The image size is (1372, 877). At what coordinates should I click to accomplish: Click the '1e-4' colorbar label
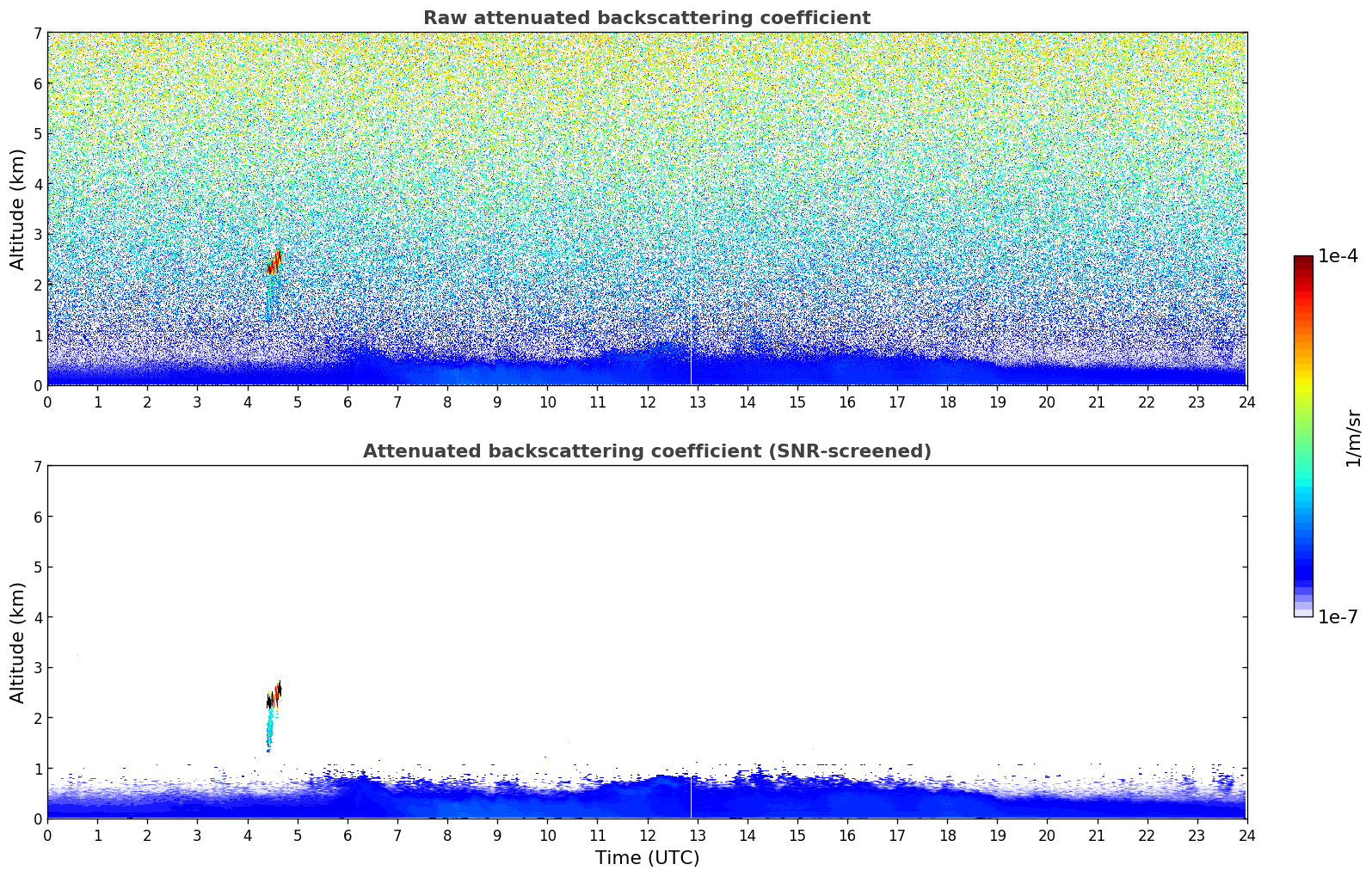1338,256
